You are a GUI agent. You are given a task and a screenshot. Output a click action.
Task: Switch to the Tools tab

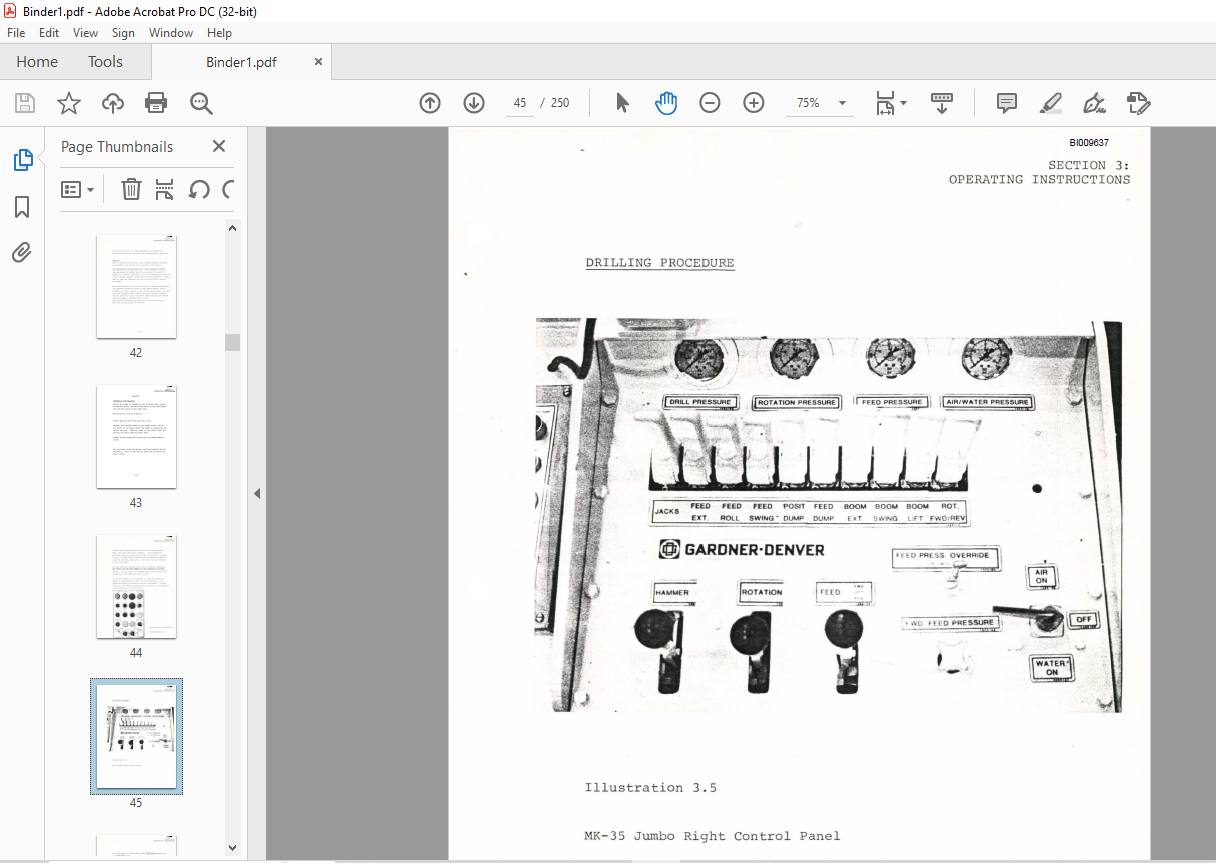coord(105,62)
